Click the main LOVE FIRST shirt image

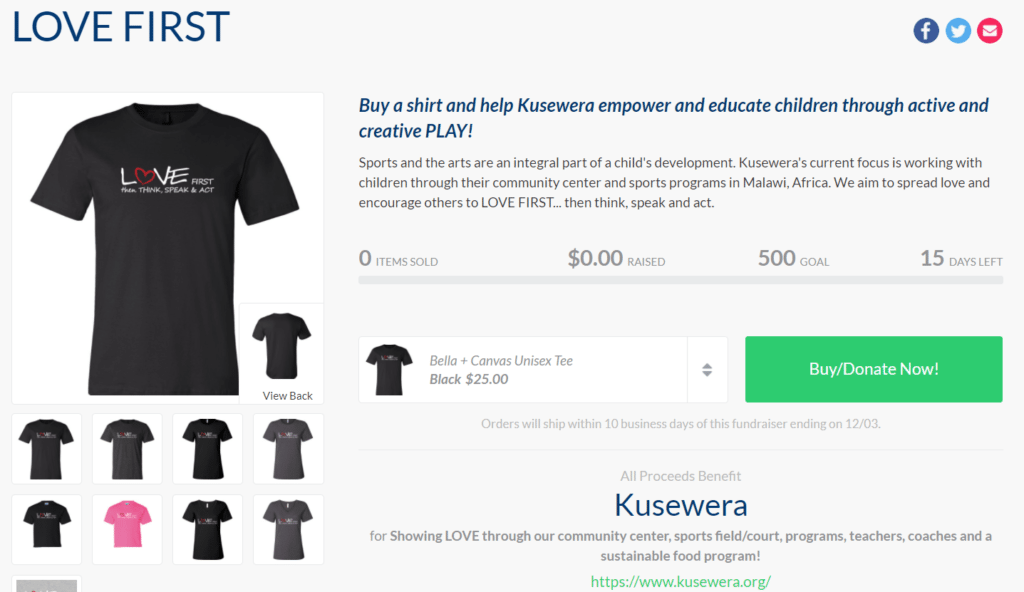pyautogui.click(x=165, y=248)
